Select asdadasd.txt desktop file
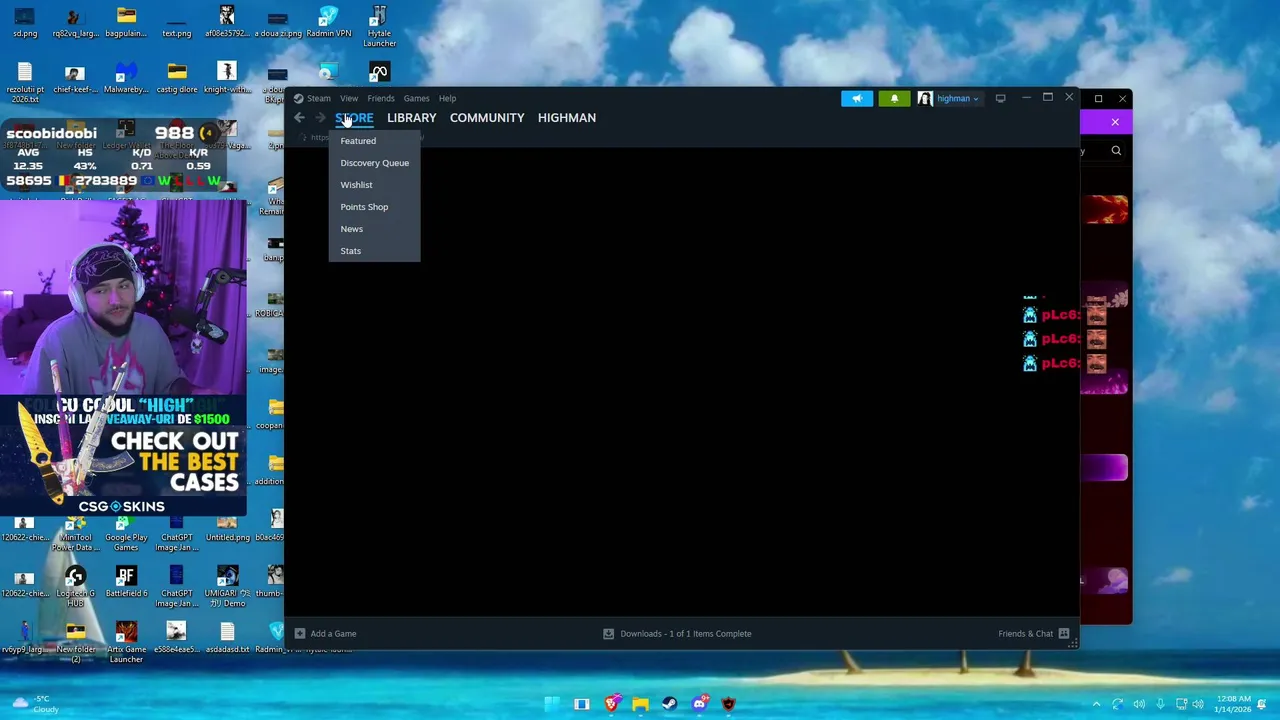 [x=227, y=639]
